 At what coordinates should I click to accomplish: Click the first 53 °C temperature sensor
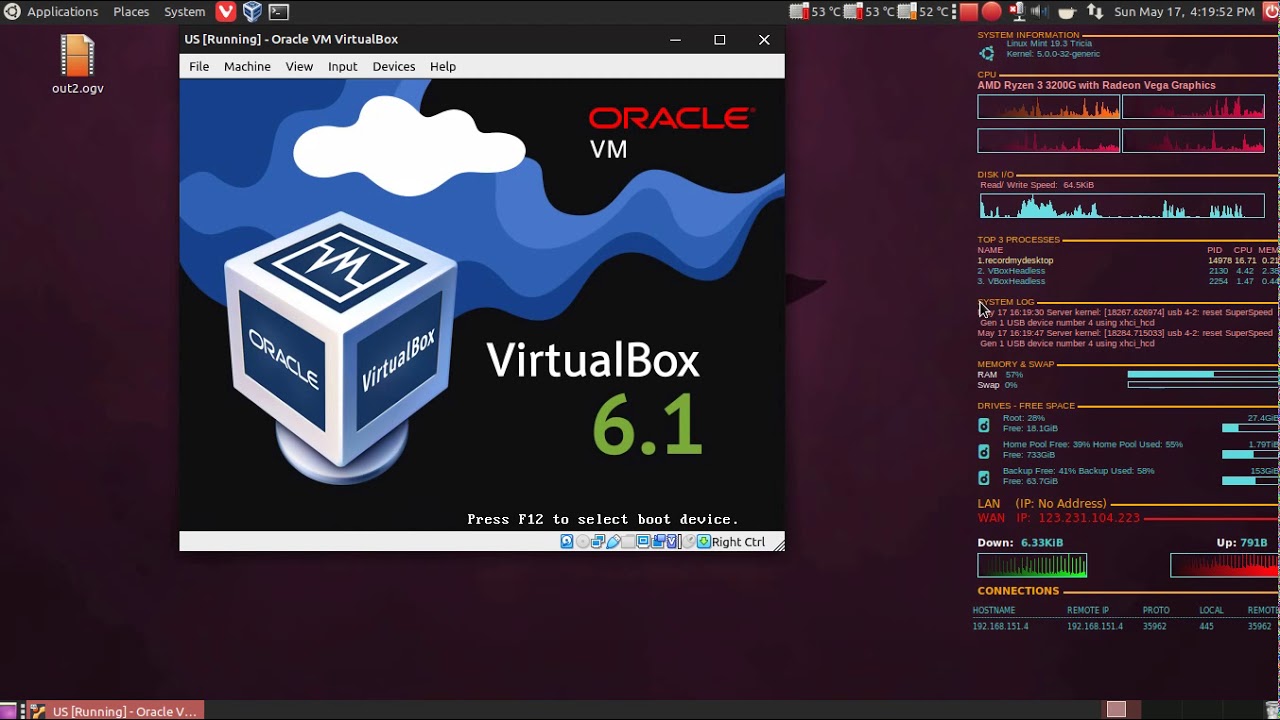point(815,12)
